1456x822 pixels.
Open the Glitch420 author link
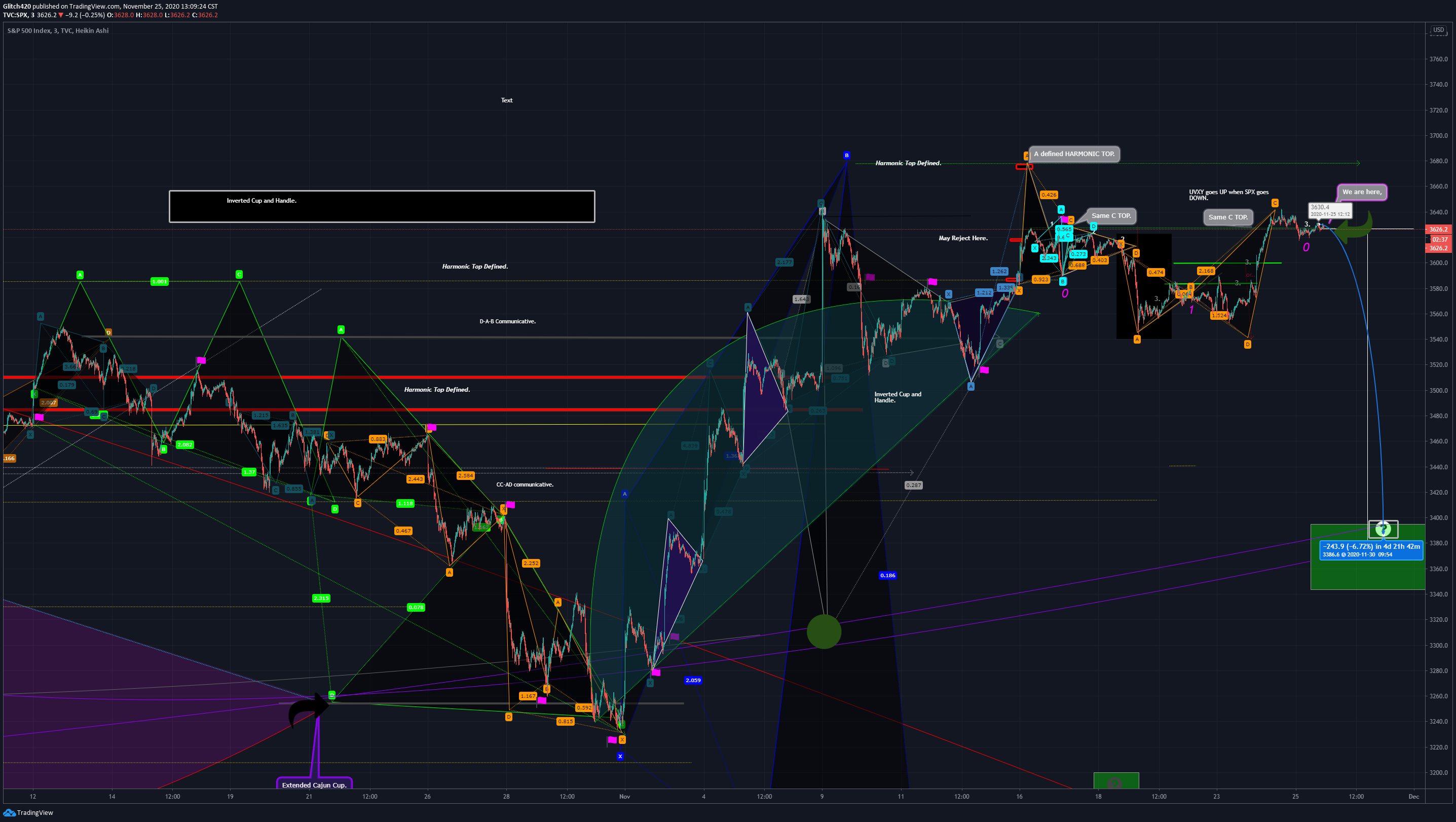coord(17,6)
